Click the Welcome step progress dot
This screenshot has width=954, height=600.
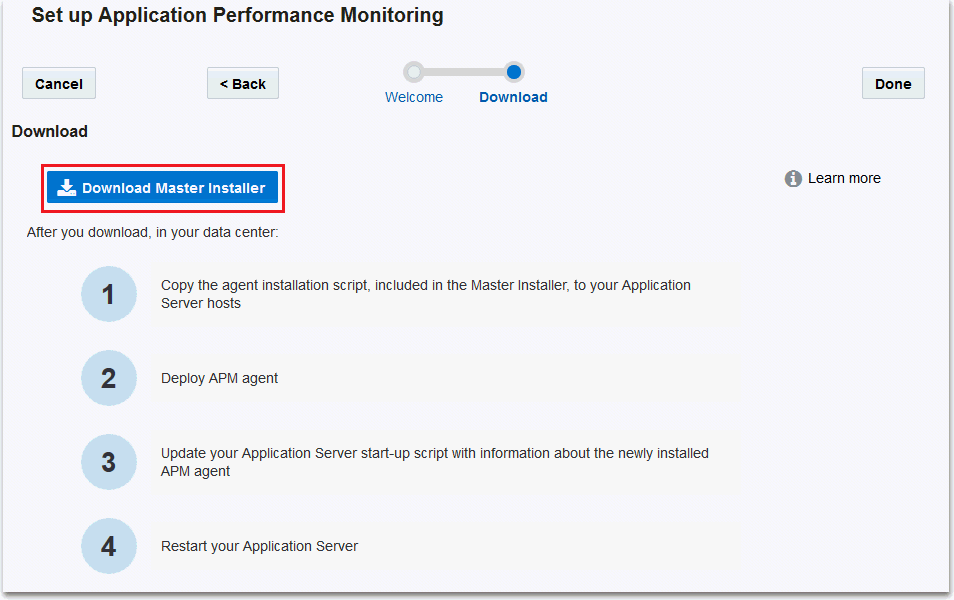tap(414, 72)
